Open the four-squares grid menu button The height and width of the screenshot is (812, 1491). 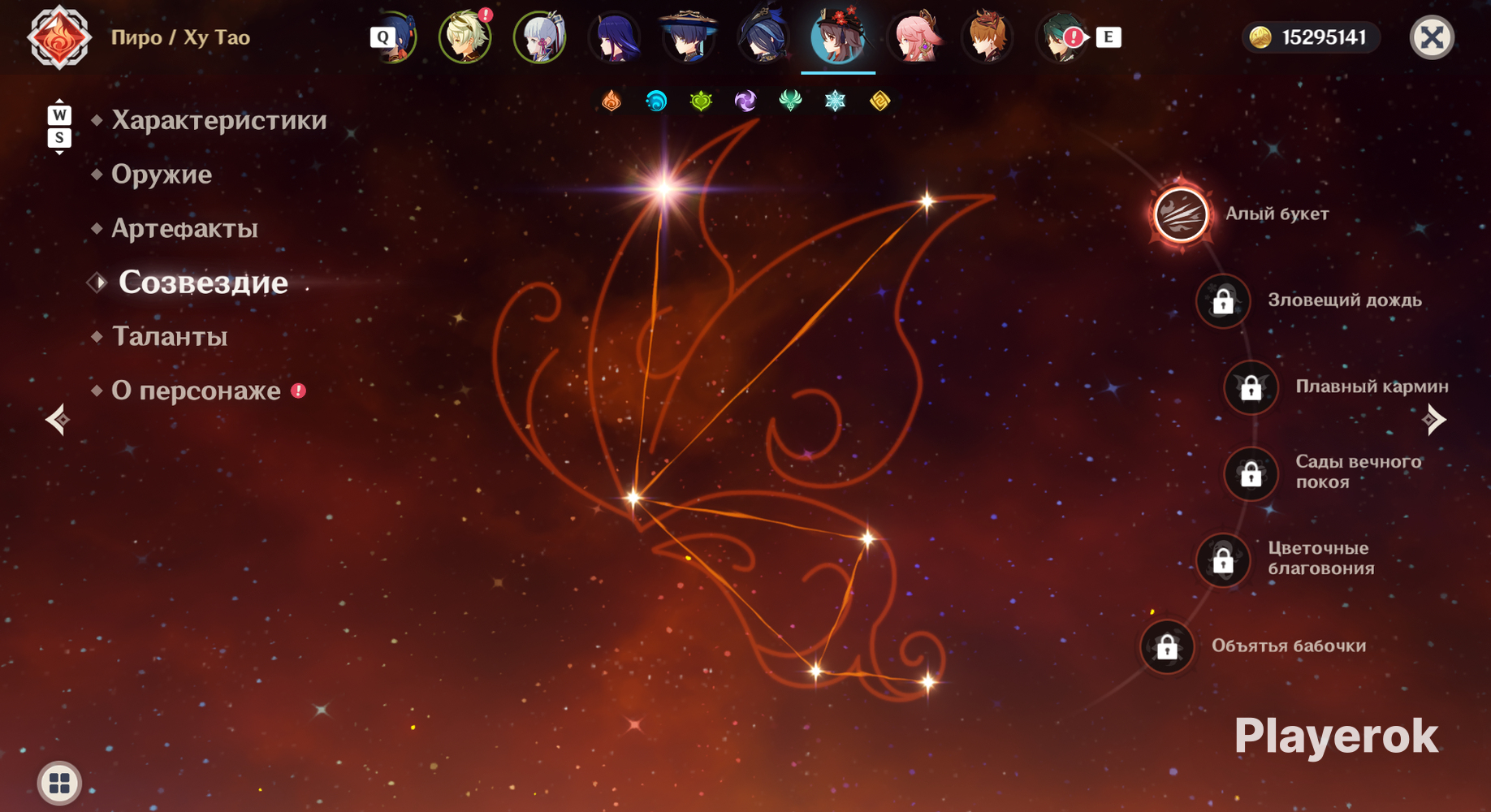[x=59, y=783]
